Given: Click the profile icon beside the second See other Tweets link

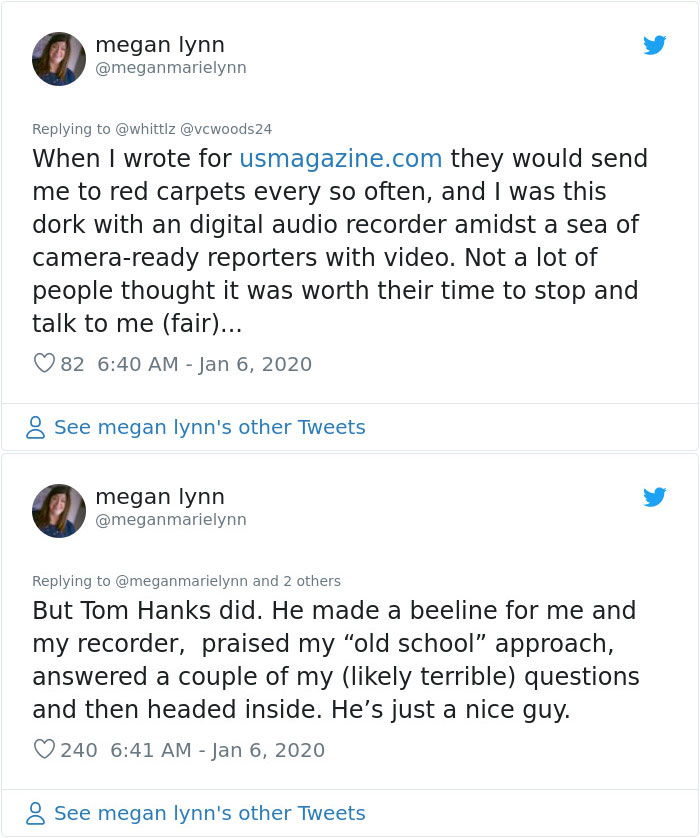Looking at the screenshot, I should tap(34, 813).
